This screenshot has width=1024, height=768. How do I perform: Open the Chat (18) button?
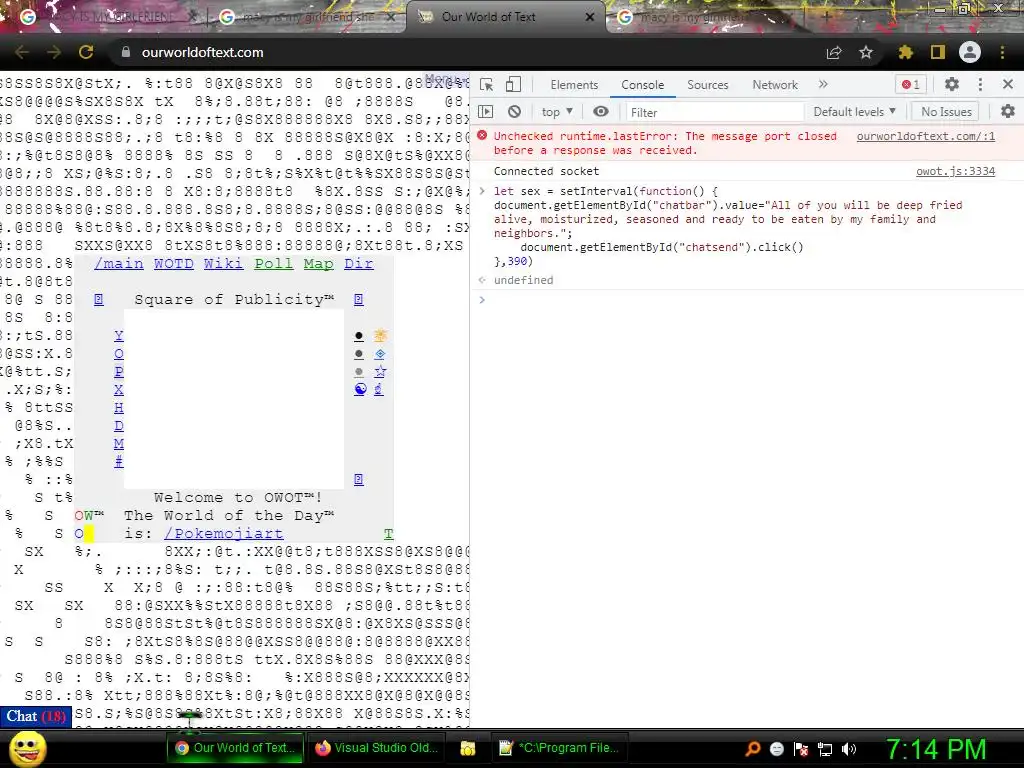point(36,716)
